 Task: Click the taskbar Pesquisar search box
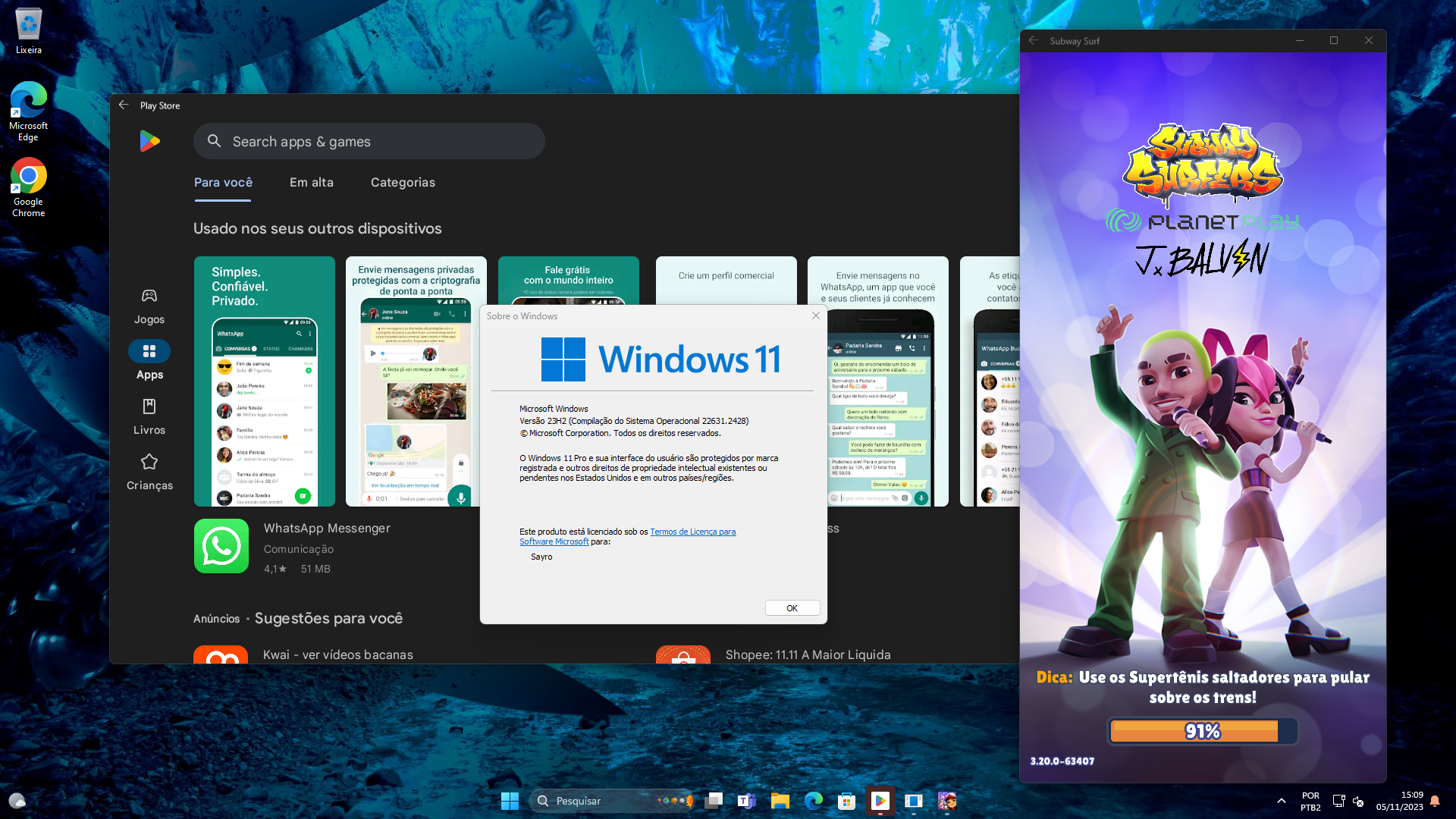click(x=611, y=801)
